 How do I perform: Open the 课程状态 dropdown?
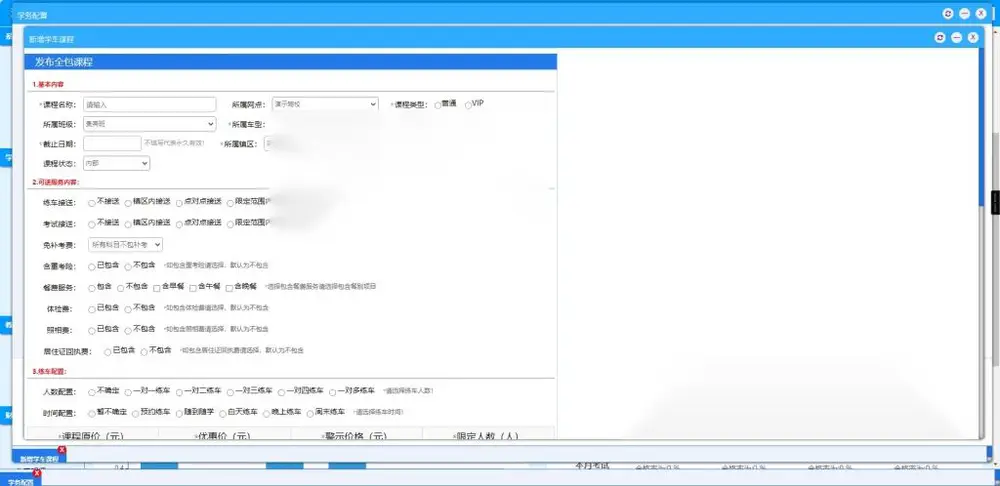tap(116, 163)
